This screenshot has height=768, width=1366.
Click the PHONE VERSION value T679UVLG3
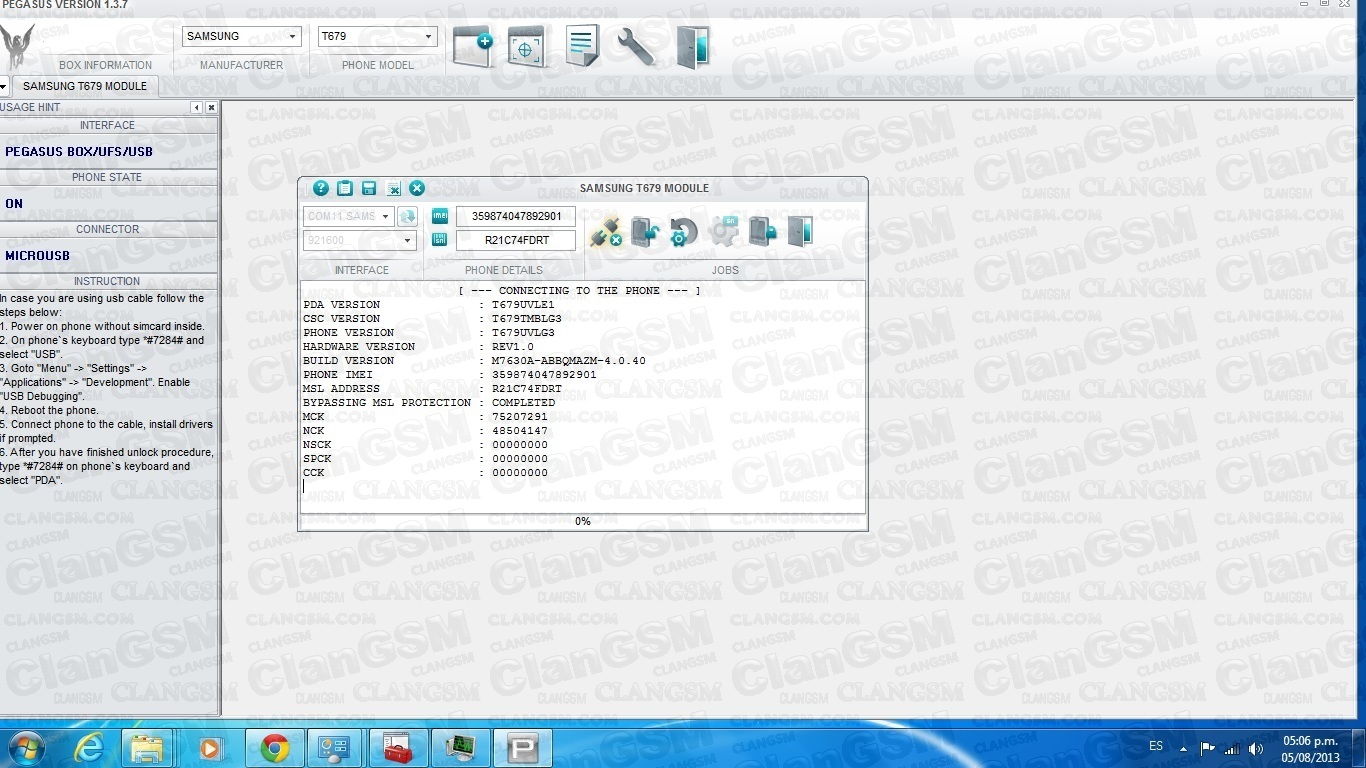pos(522,332)
